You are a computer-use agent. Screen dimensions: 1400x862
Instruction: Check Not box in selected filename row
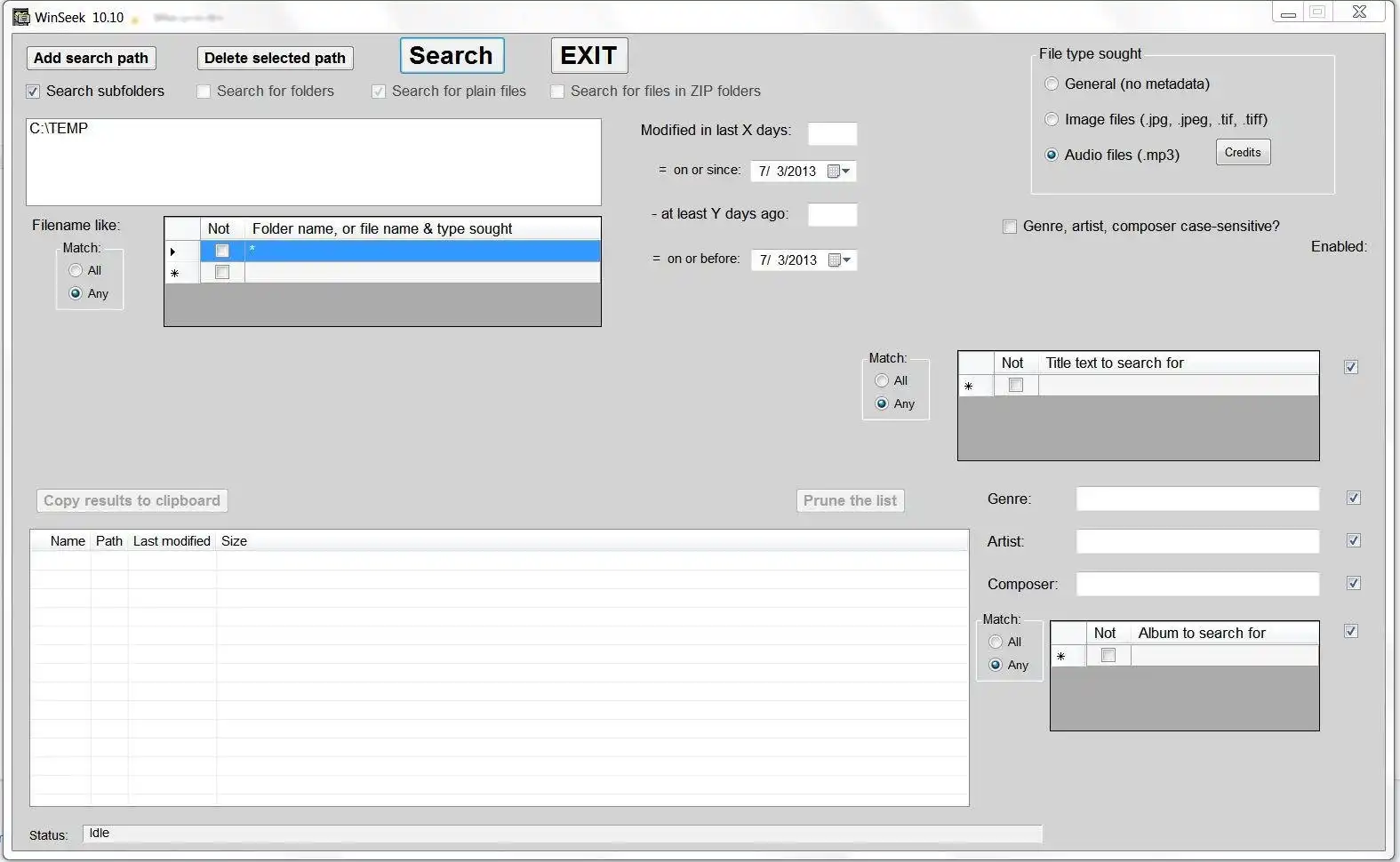222,251
